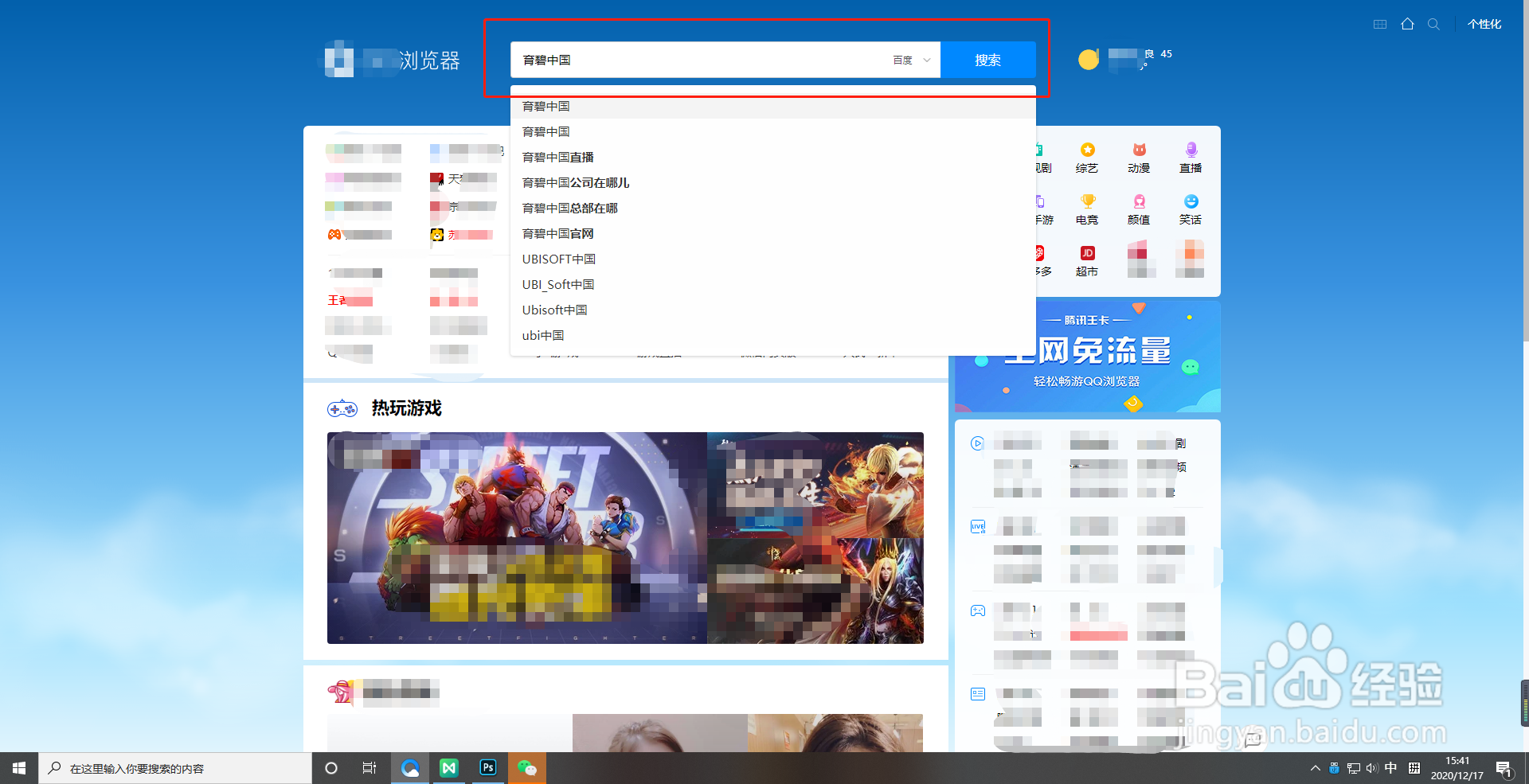Open the Street Fighter game banner
Image resolution: width=1529 pixels, height=784 pixels.
517,538
